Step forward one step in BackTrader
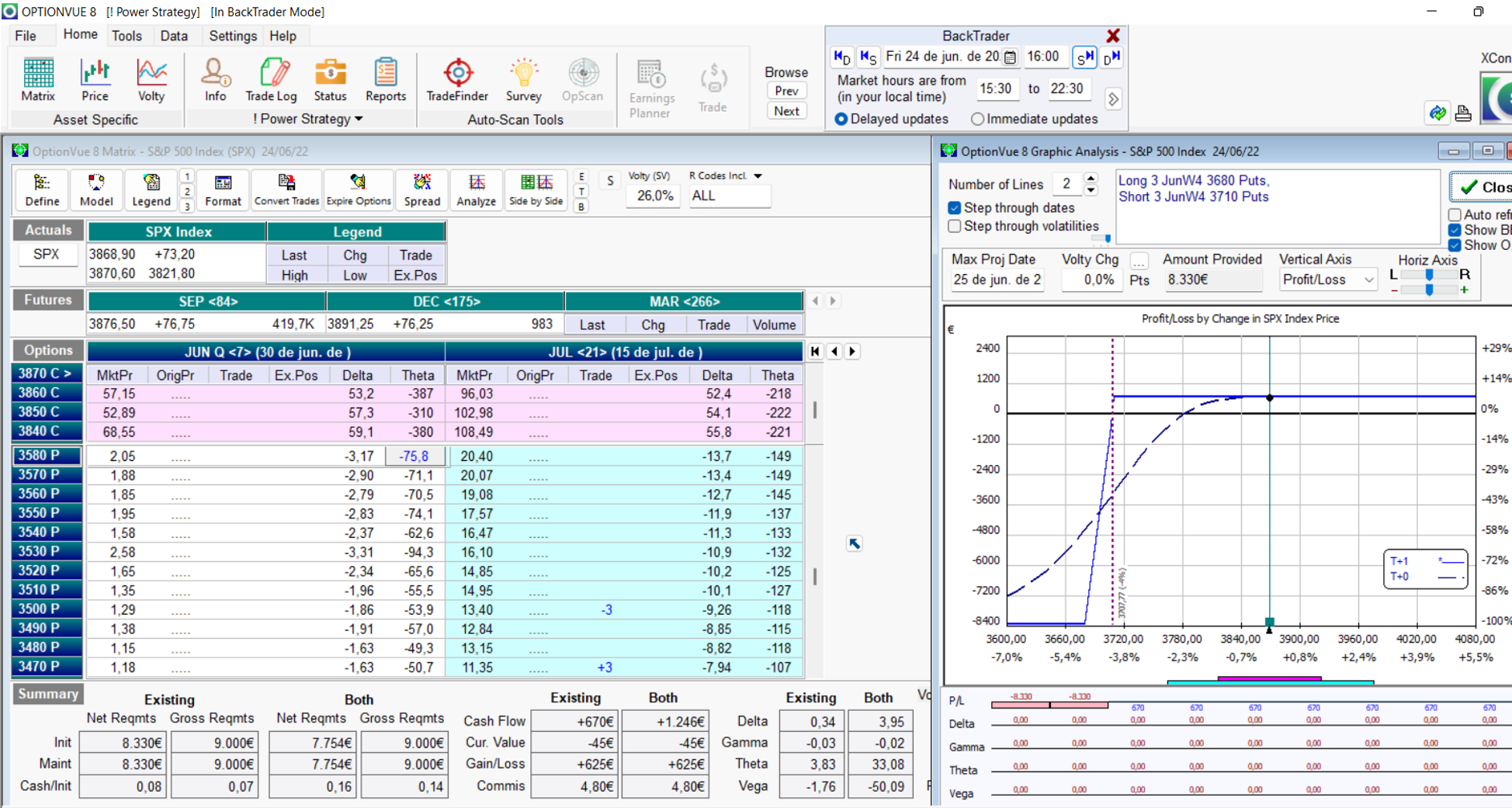Image resolution: width=1512 pixels, height=808 pixels. [x=1084, y=57]
